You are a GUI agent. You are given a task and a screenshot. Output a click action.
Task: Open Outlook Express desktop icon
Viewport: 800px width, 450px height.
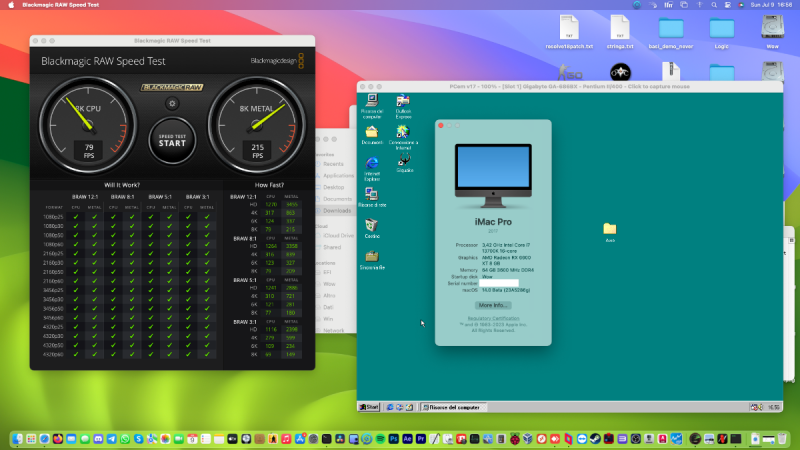[x=403, y=101]
